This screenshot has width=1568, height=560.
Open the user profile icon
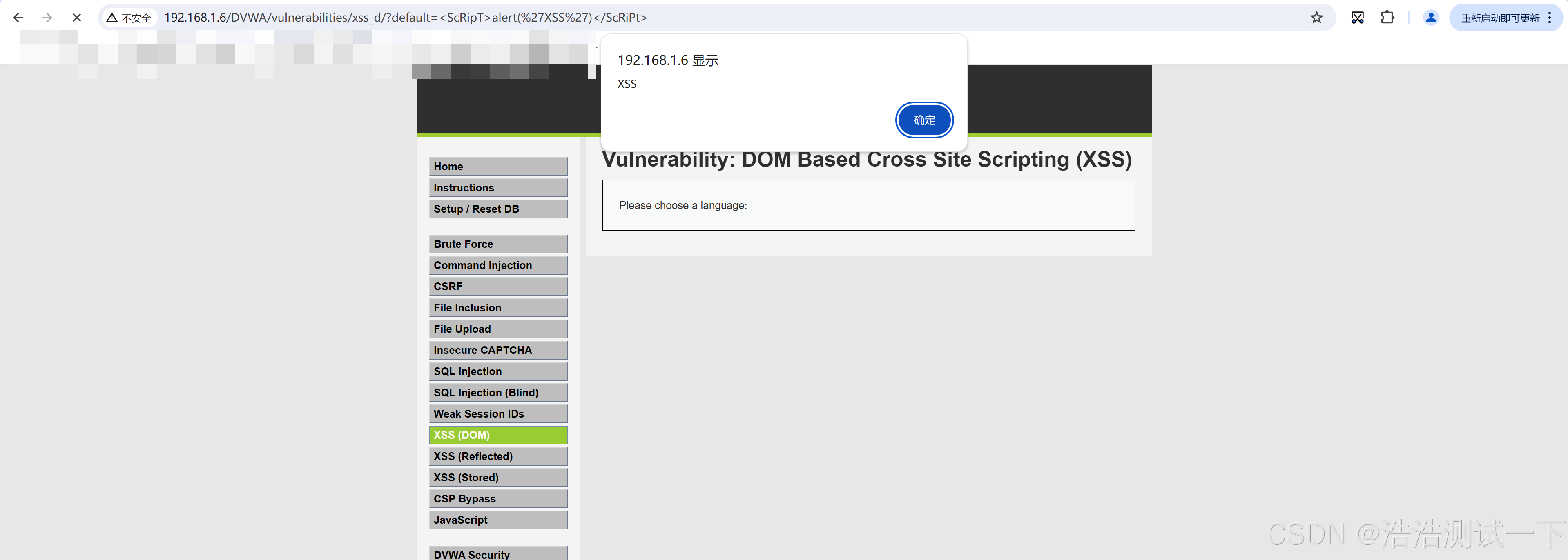click(1430, 18)
